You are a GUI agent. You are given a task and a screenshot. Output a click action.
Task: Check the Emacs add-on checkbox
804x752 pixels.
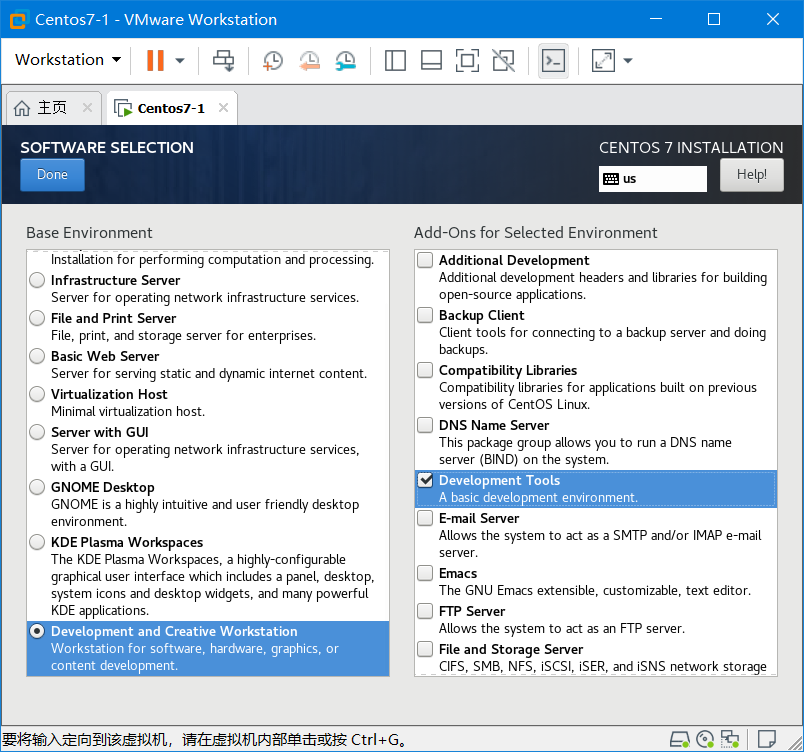point(425,573)
